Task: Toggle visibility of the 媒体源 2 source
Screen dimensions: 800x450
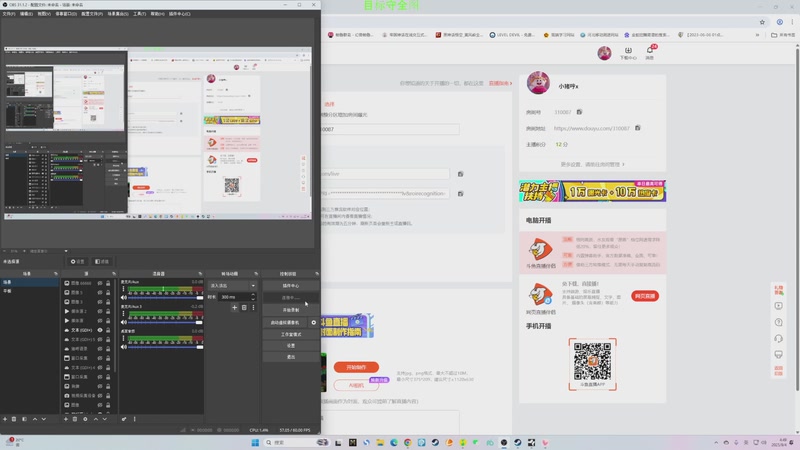Action: coord(100,311)
